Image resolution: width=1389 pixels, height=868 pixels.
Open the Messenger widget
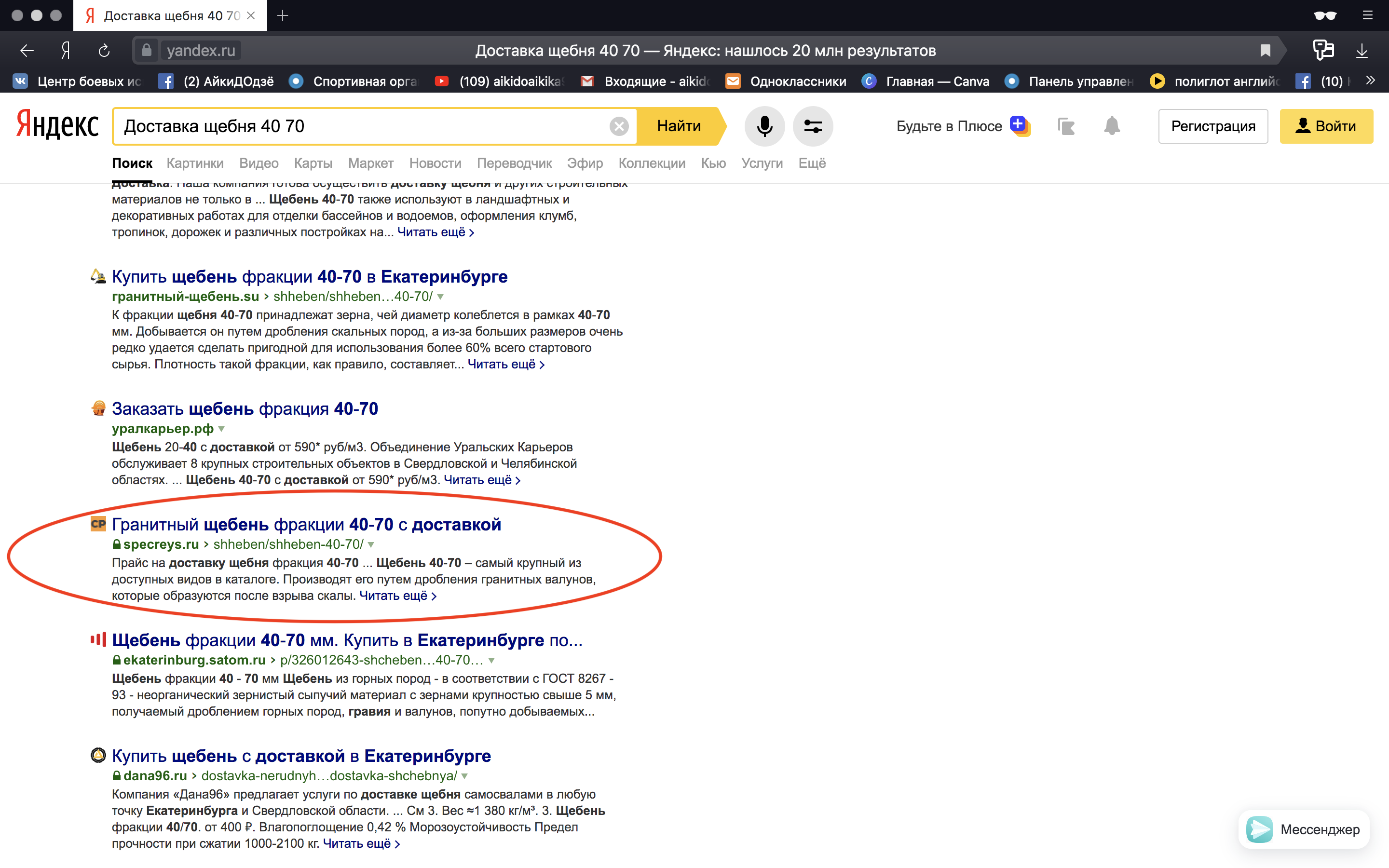coord(1304,829)
